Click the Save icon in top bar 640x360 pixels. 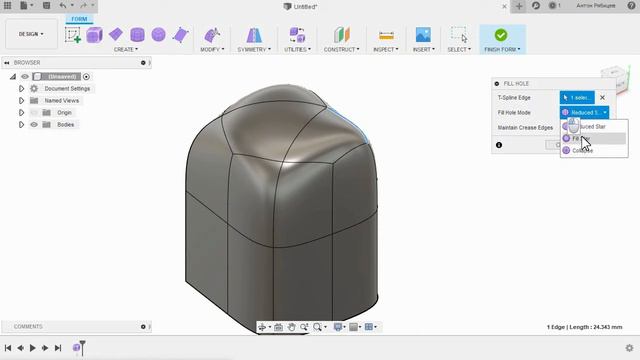tap(47, 6)
